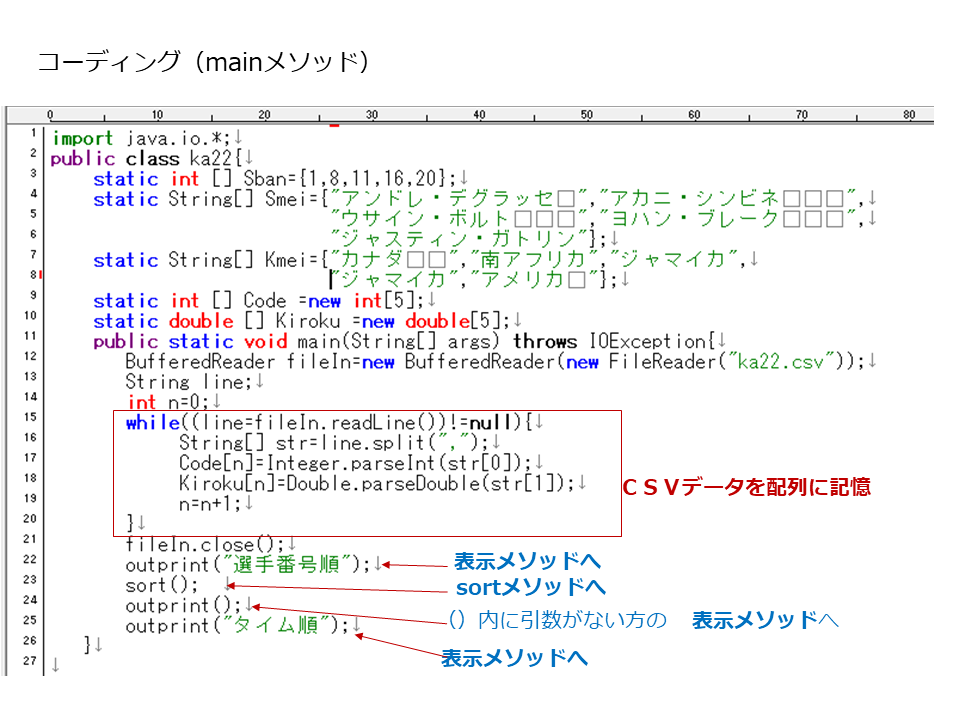This screenshot has height=720, width=960.
Task: Click the slide title コーディング（mainメソッド）
Action: [x=206, y=62]
